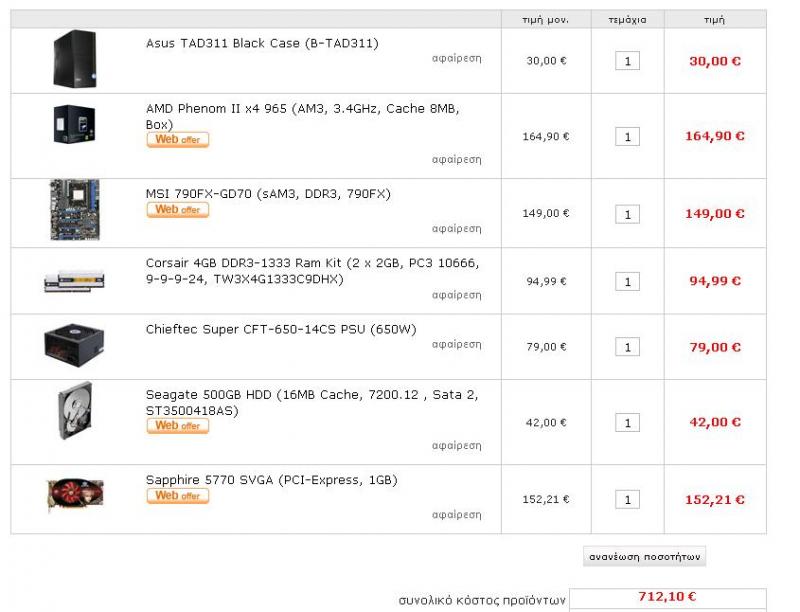Focus quantity field for MSI 790FX-GD70
Image resolution: width=800 pixels, height=612 pixels.
(x=628, y=214)
